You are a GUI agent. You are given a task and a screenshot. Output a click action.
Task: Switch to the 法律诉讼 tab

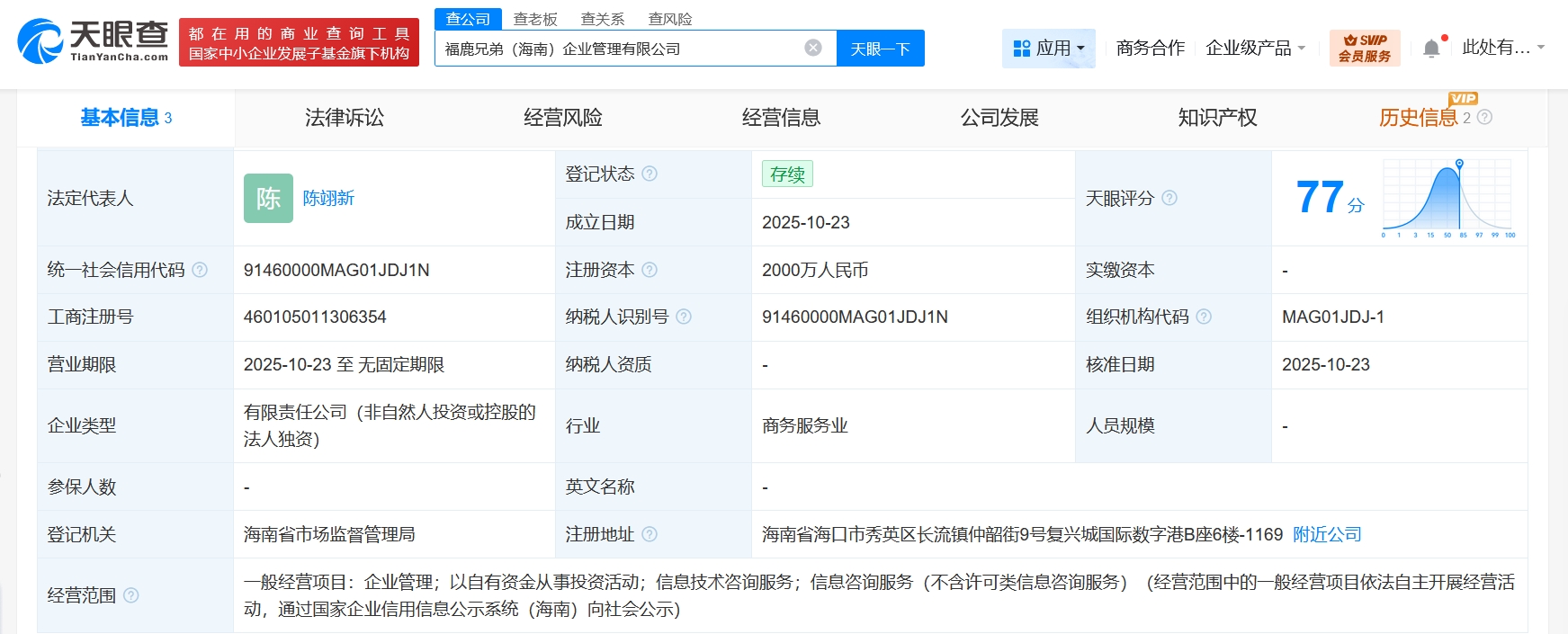(345, 118)
